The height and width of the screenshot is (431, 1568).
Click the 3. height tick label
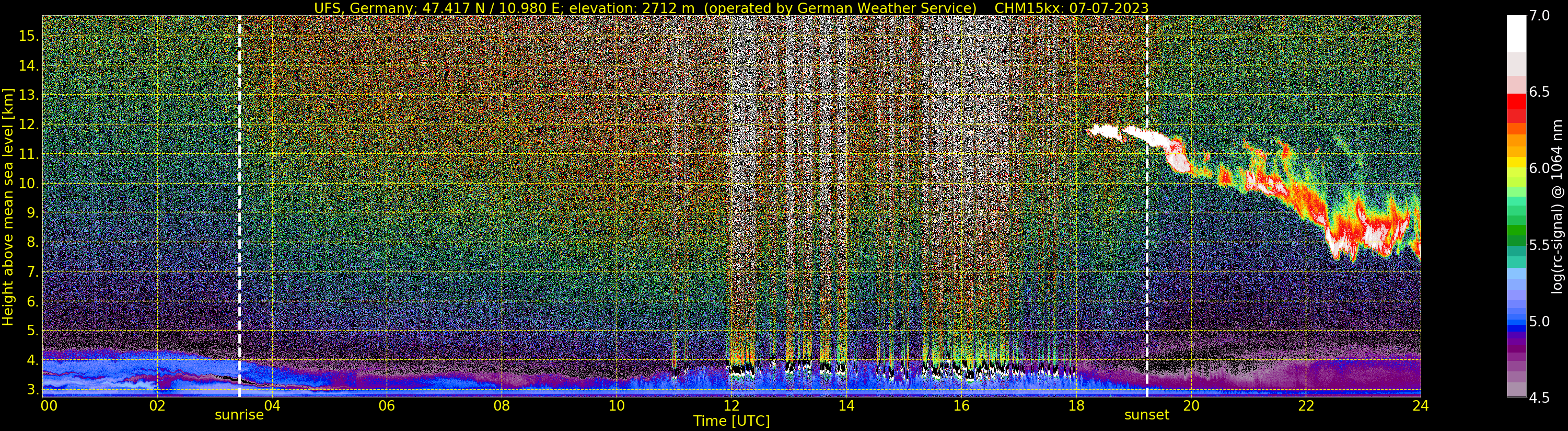pyautogui.click(x=33, y=390)
